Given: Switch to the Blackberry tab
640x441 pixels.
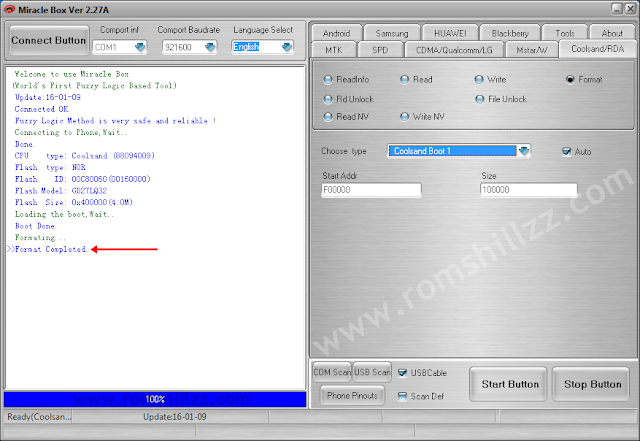Looking at the screenshot, I should tap(510, 33).
